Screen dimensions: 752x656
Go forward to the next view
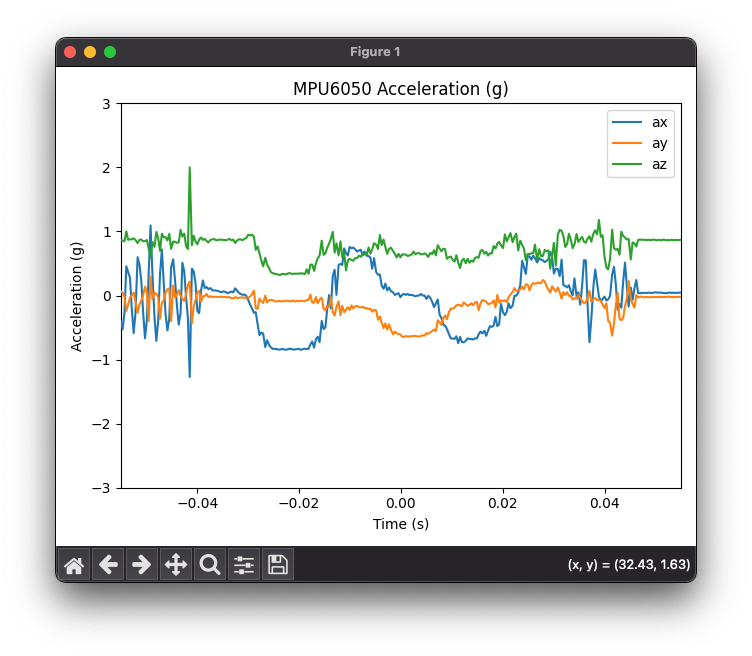[x=142, y=564]
